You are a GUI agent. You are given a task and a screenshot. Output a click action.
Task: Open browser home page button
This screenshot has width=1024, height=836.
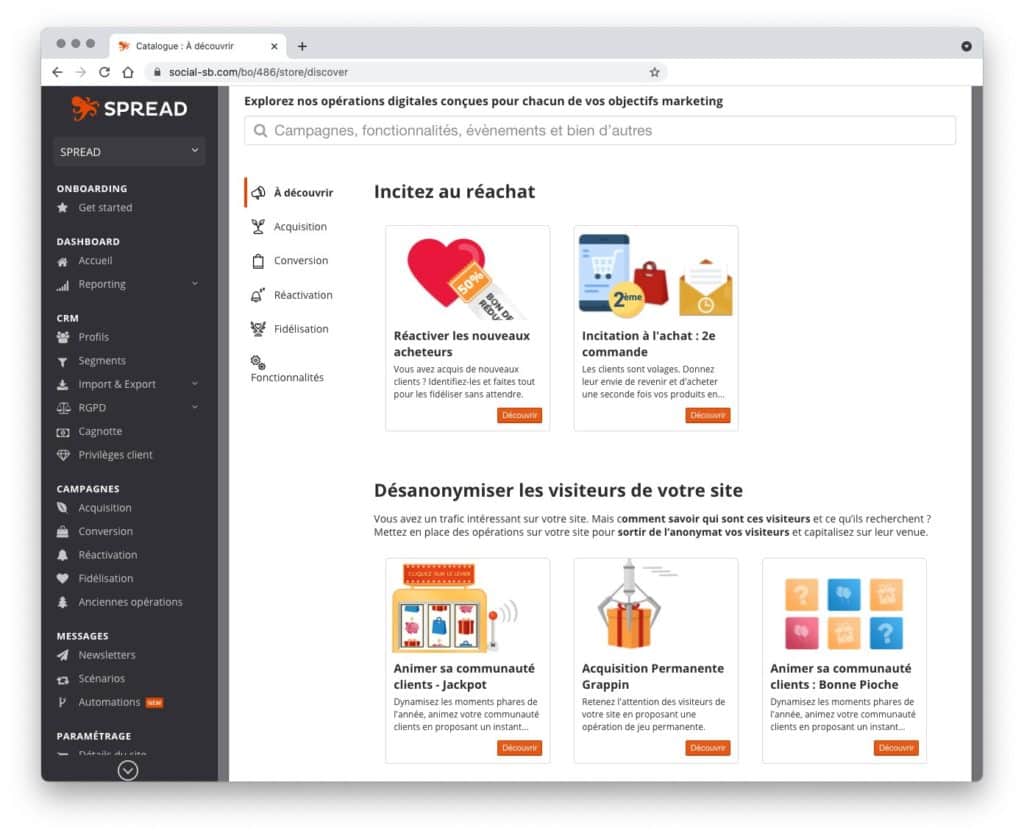(x=128, y=72)
